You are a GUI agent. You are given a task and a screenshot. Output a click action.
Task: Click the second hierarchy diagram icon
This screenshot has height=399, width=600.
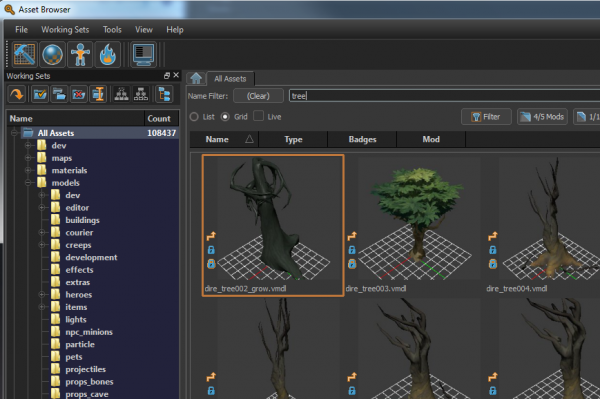(x=141, y=94)
